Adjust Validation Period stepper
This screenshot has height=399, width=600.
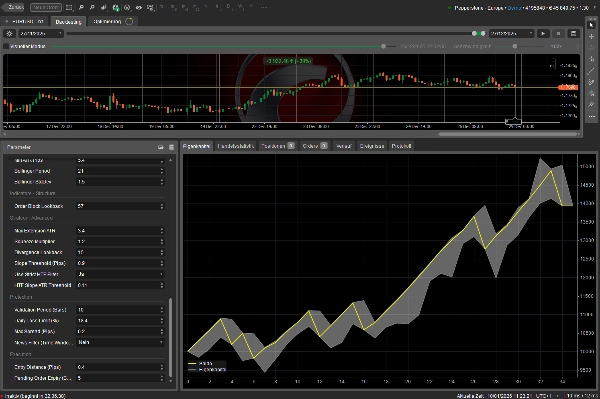[x=162, y=310]
